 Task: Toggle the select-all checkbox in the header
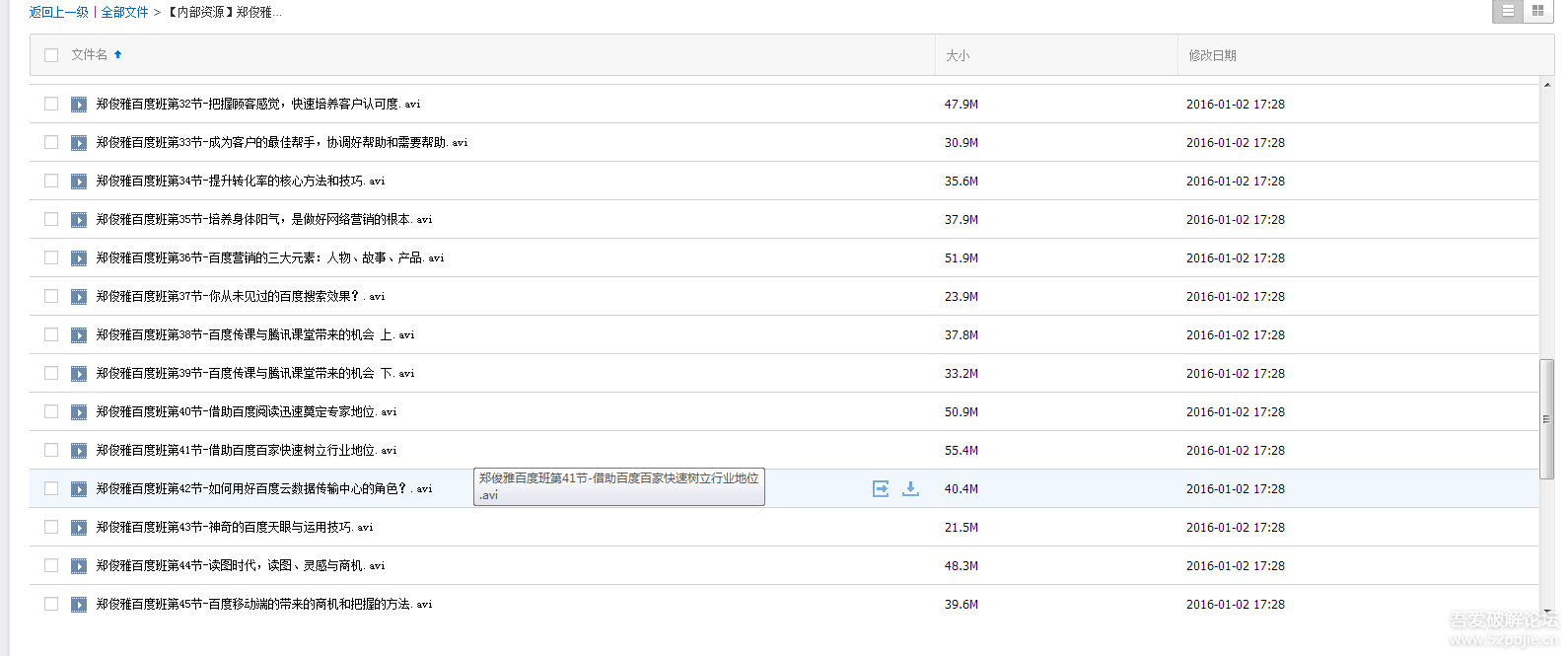pyautogui.click(x=51, y=55)
